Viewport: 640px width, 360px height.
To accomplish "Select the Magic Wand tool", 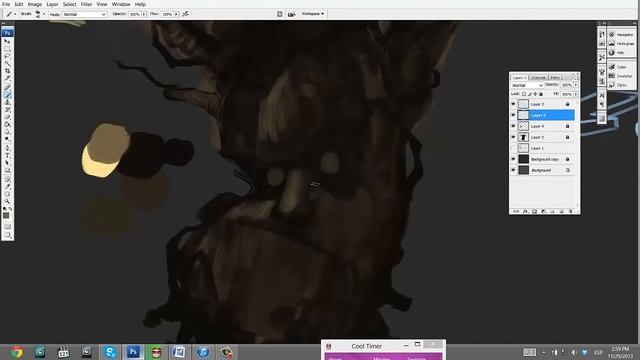I will pyautogui.click(x=7, y=63).
